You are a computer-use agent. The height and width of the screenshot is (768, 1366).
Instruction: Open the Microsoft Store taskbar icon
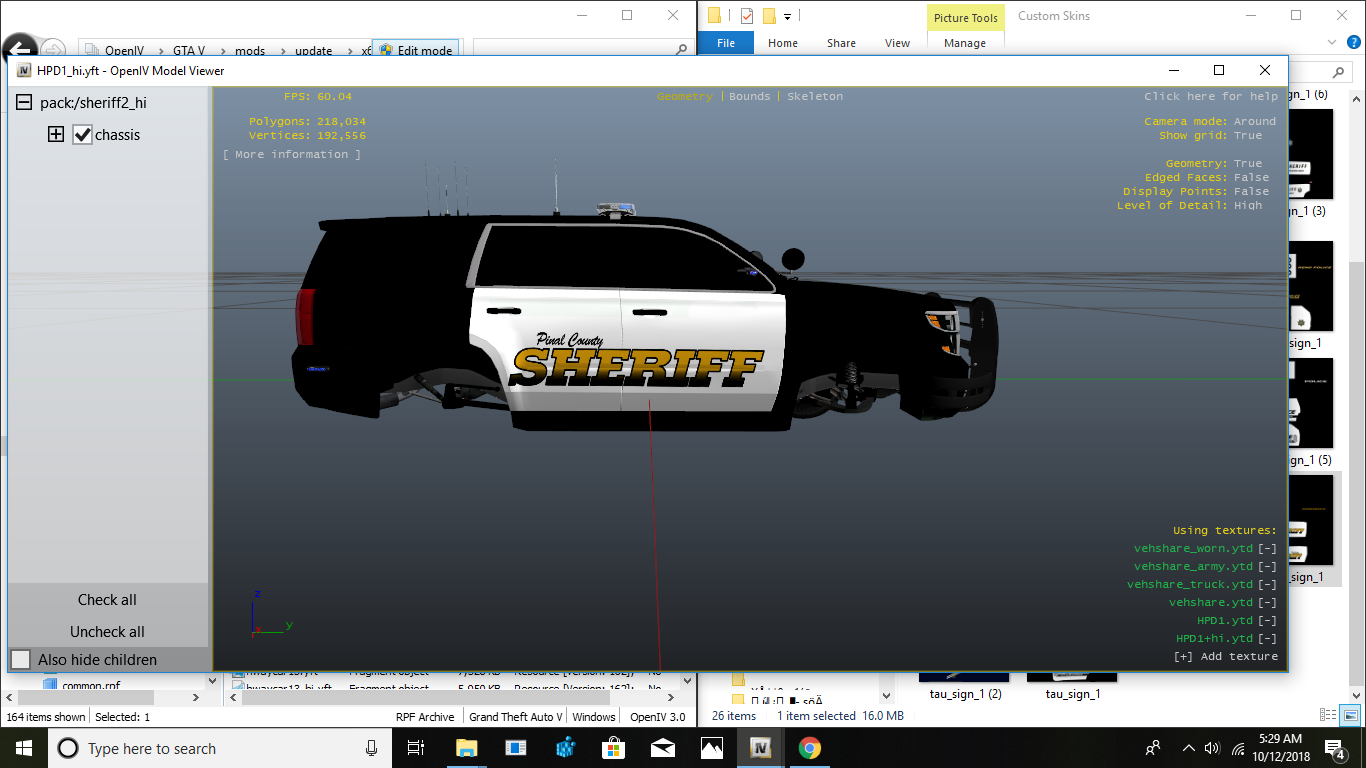coord(613,748)
